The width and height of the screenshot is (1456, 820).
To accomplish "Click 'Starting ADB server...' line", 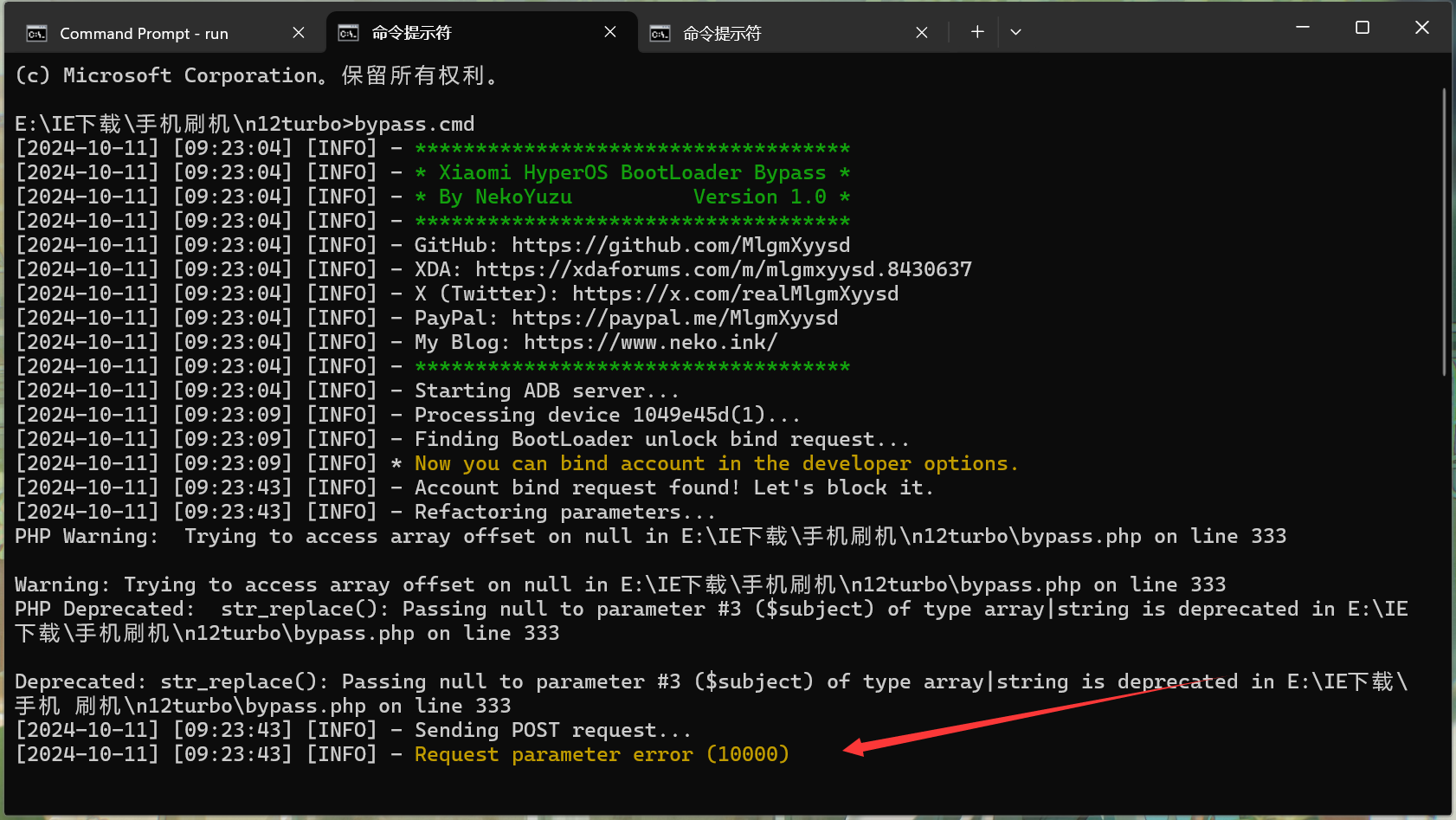I will tap(547, 391).
